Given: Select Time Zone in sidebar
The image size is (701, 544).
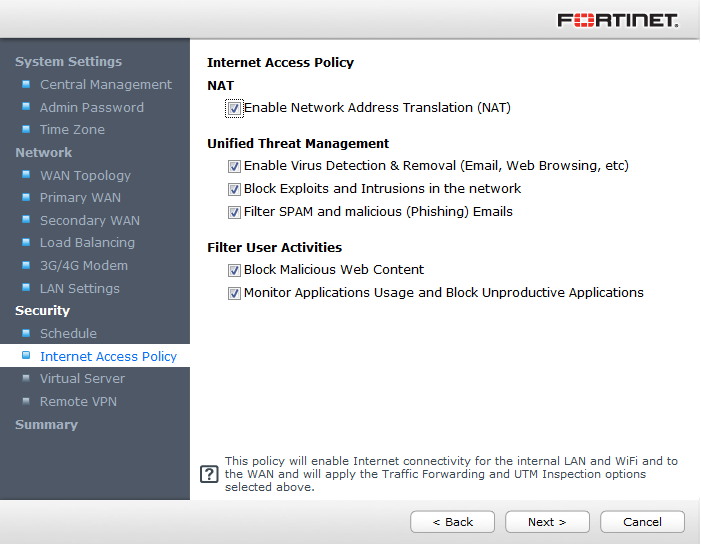Looking at the screenshot, I should pos(72,130).
